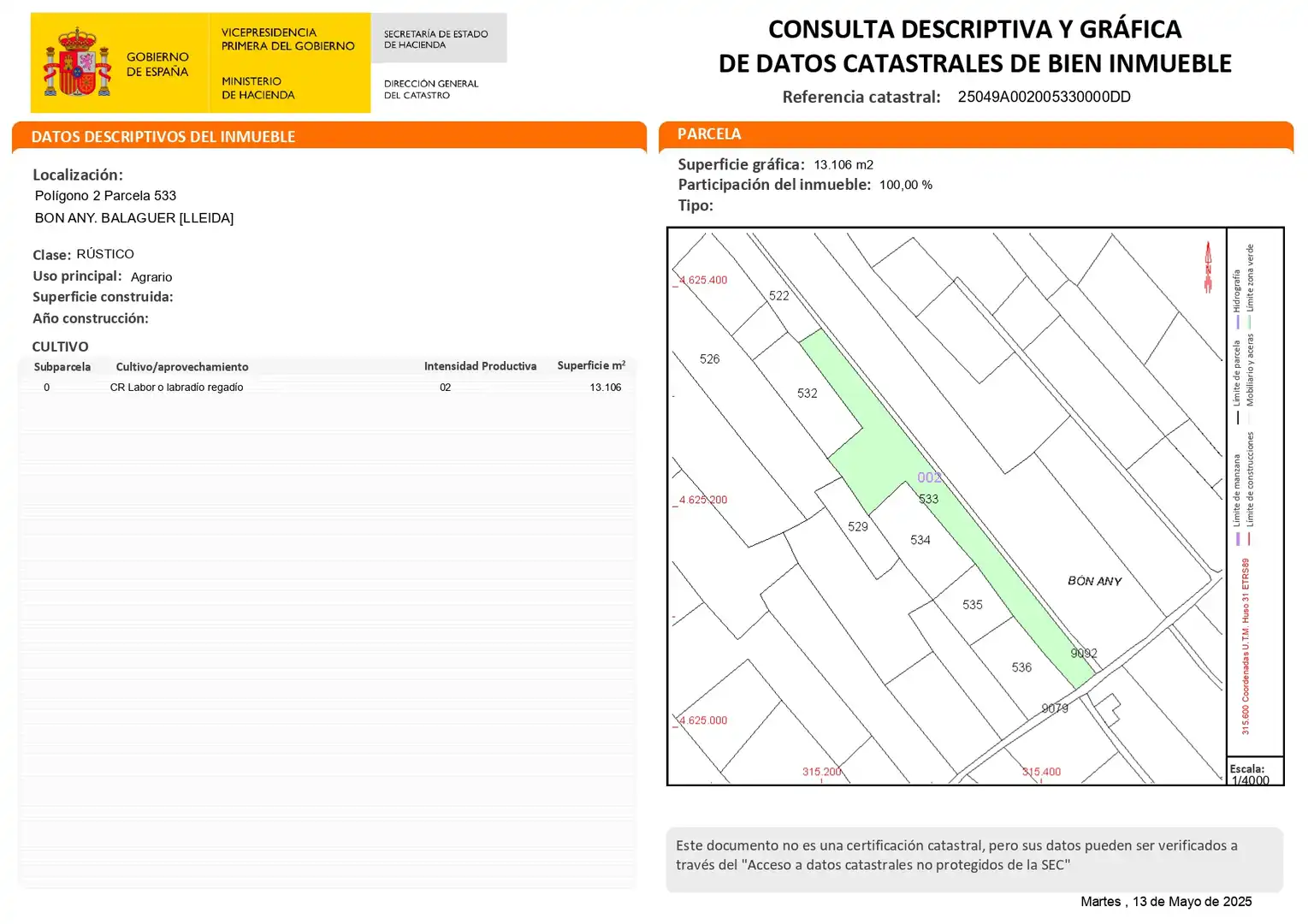
Task: Click parcel label 535 on the map
Action: click(x=972, y=605)
